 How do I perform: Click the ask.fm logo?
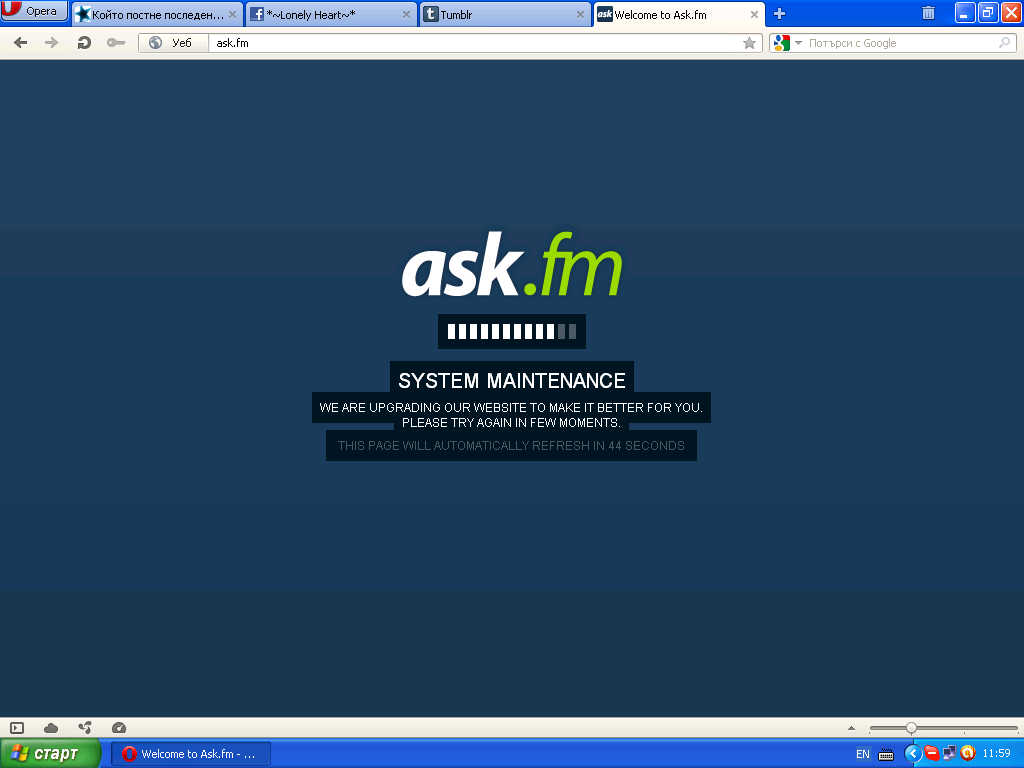click(512, 263)
